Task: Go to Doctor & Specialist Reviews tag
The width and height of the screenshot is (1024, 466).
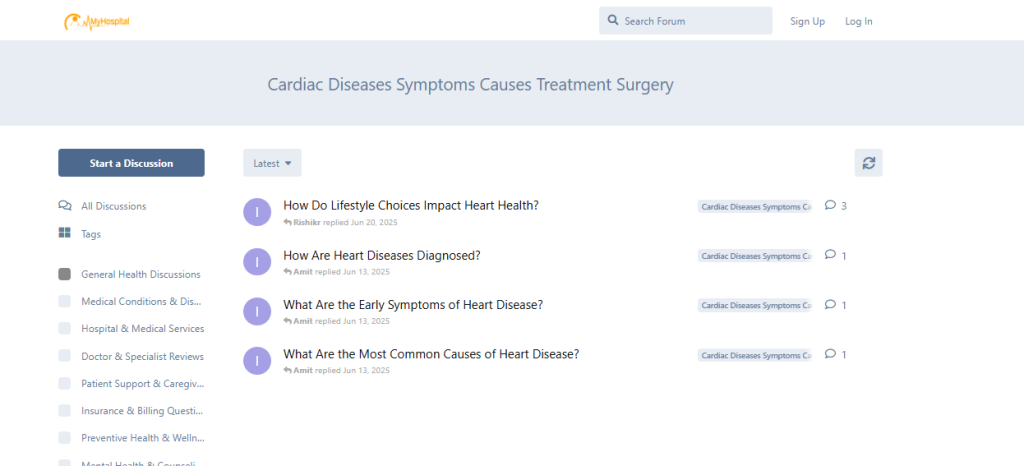Action: (142, 356)
